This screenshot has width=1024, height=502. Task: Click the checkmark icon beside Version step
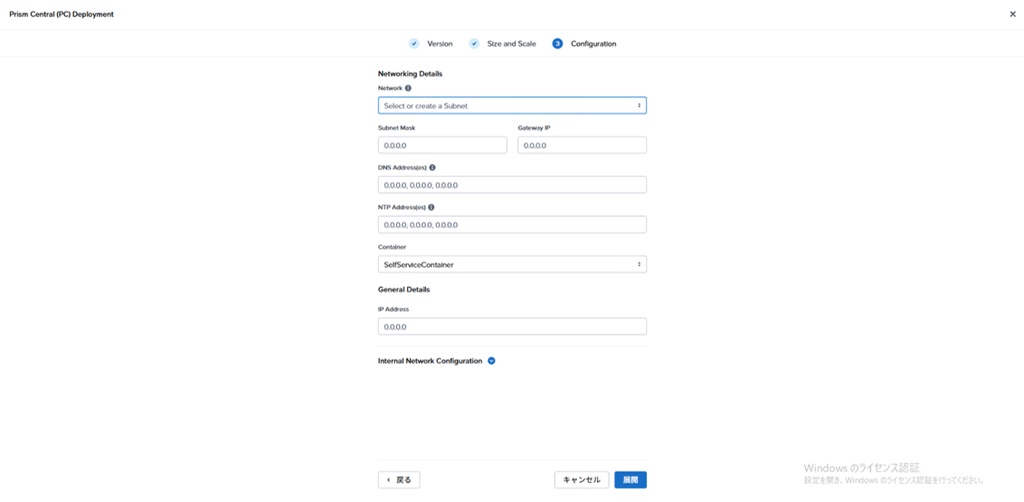click(x=414, y=44)
